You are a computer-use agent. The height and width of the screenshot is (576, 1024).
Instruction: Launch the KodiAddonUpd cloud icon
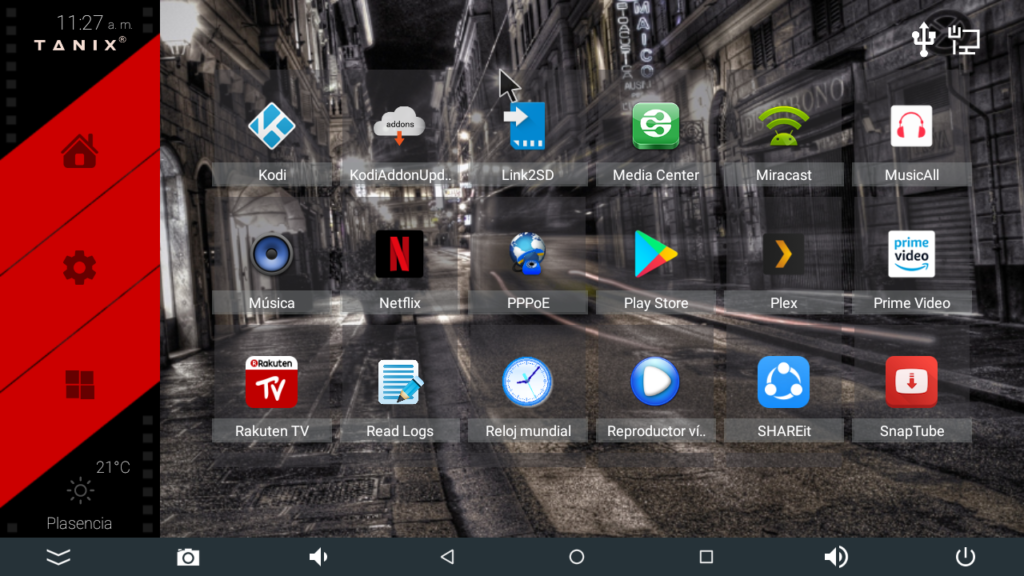click(400, 125)
